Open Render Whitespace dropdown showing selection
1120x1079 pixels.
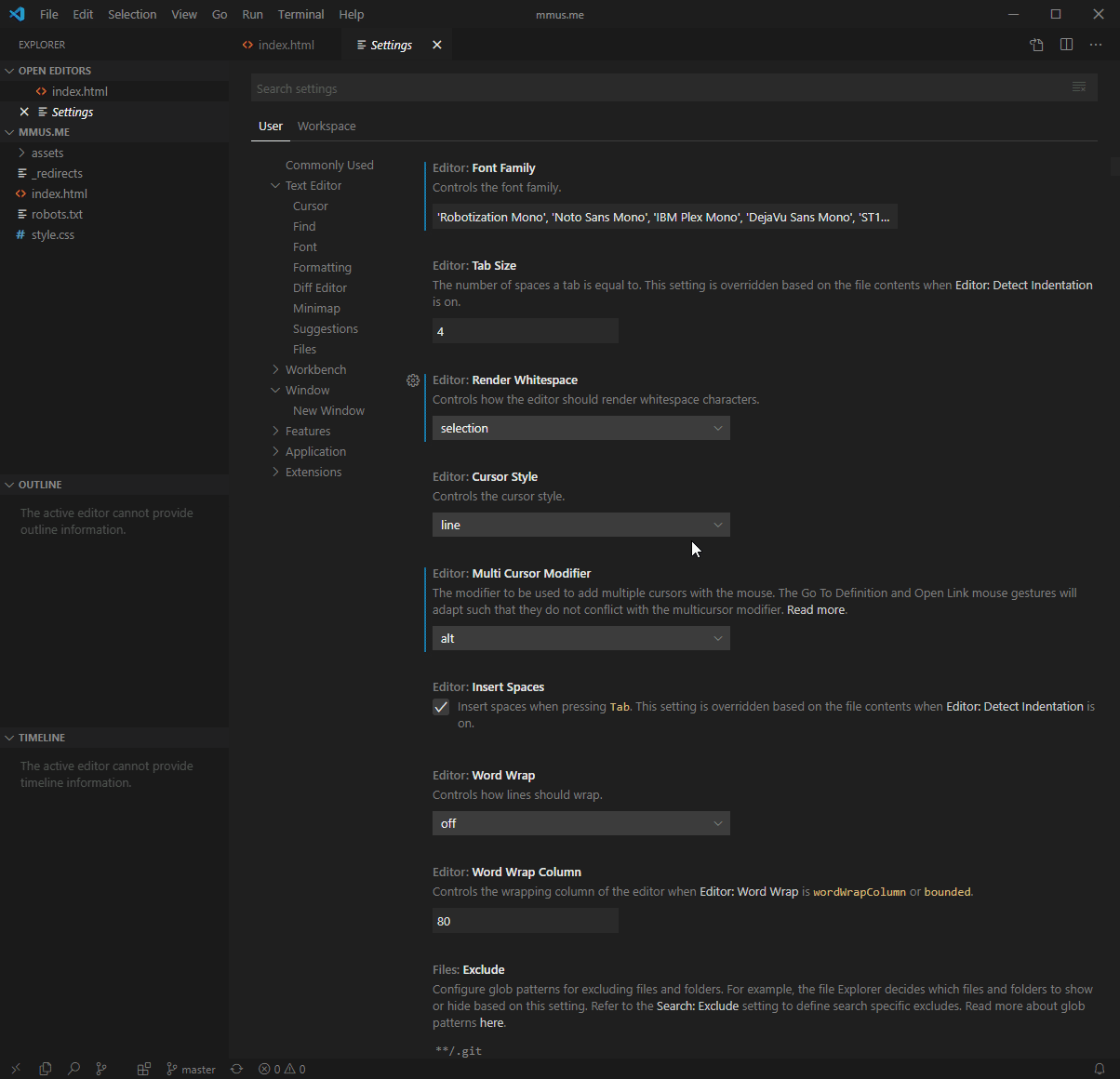581,428
